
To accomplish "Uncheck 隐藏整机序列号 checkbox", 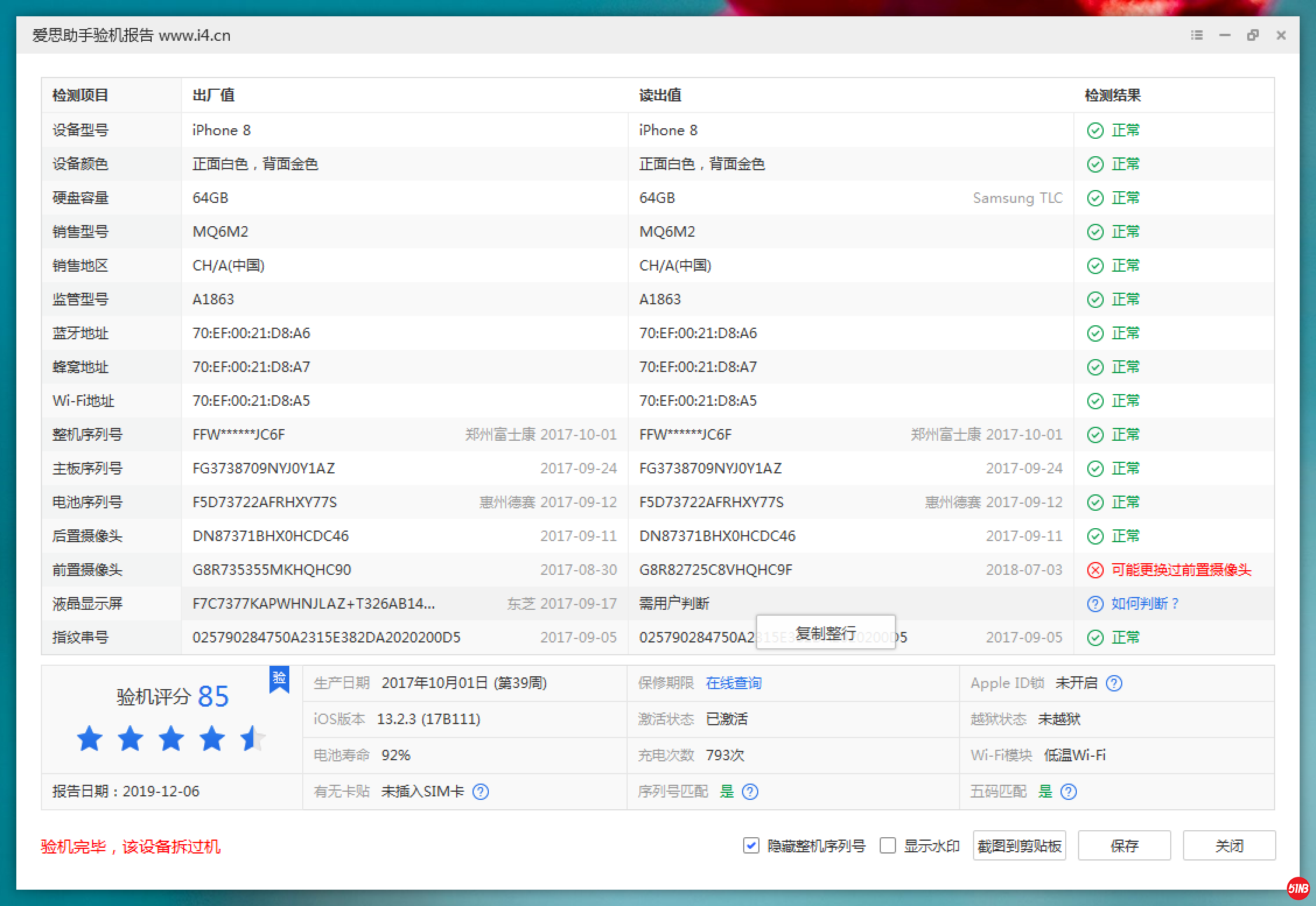I will click(751, 846).
